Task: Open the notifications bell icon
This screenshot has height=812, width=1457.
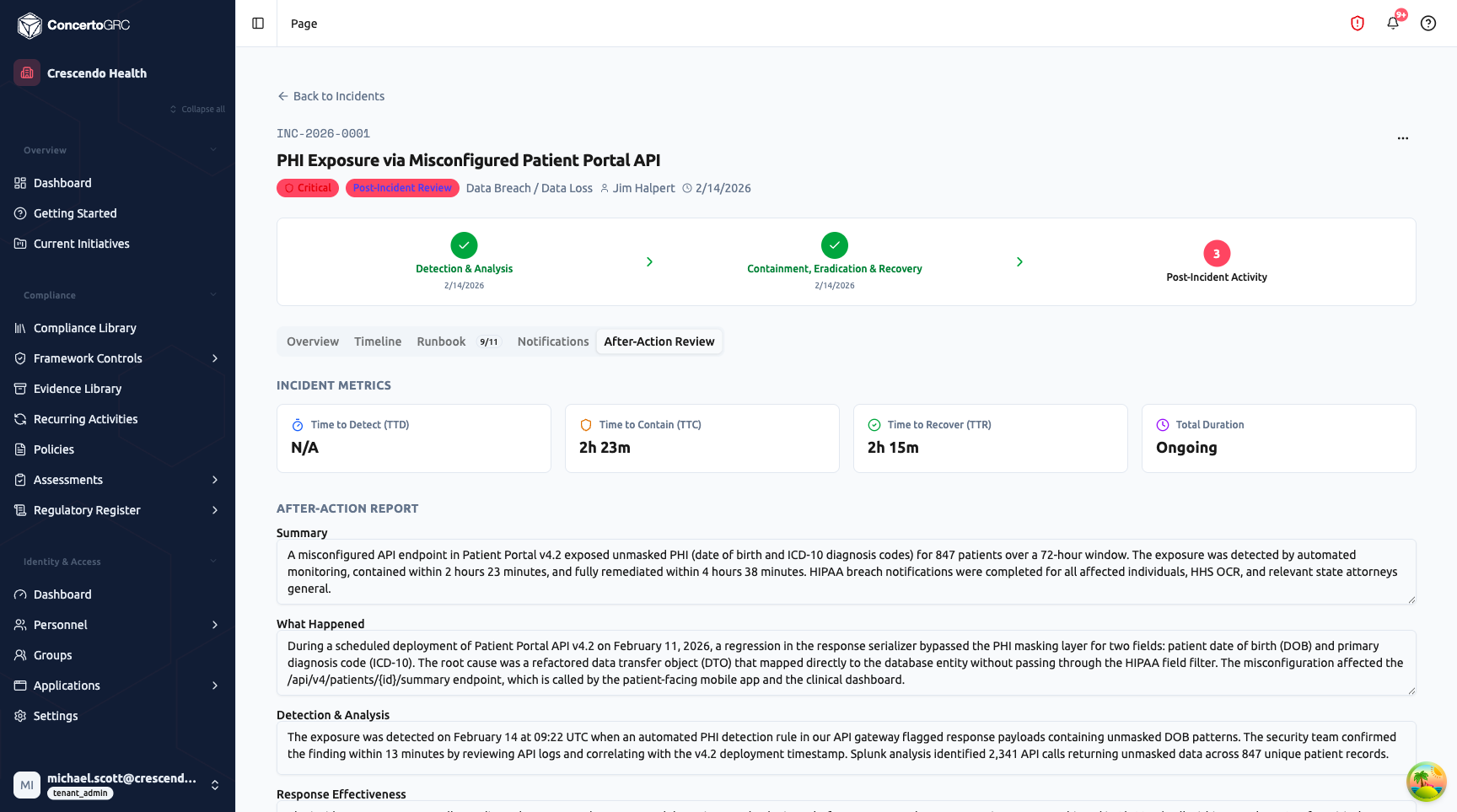Action: pyautogui.click(x=1393, y=24)
